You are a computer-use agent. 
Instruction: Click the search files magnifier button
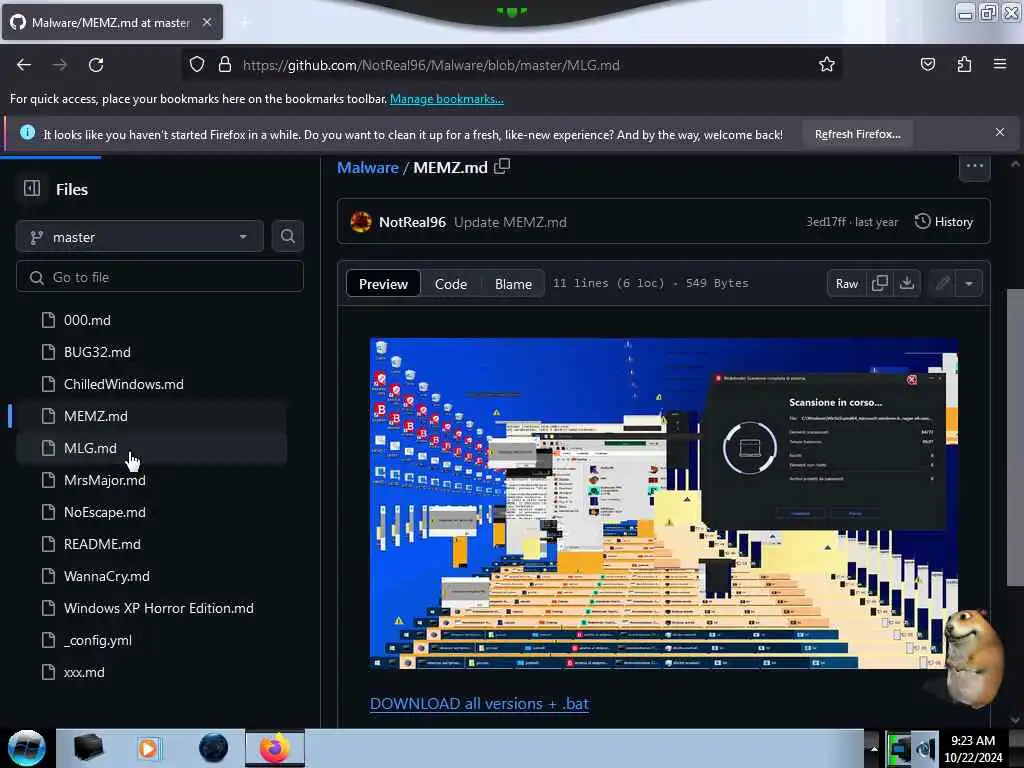[287, 236]
